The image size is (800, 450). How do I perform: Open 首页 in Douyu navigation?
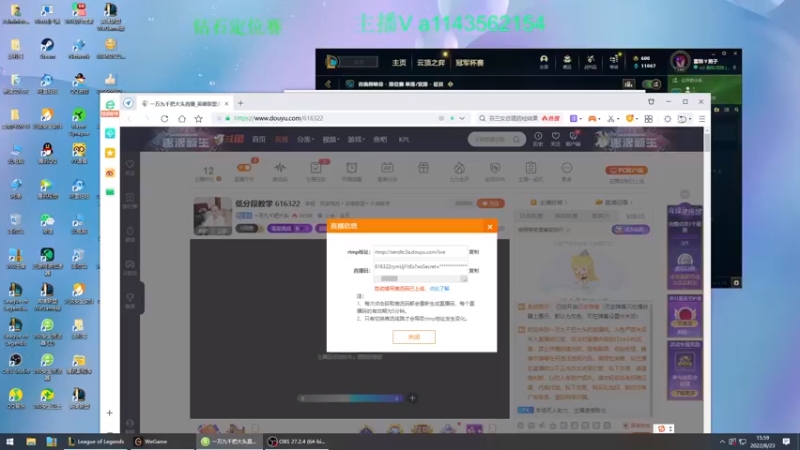(x=259, y=139)
